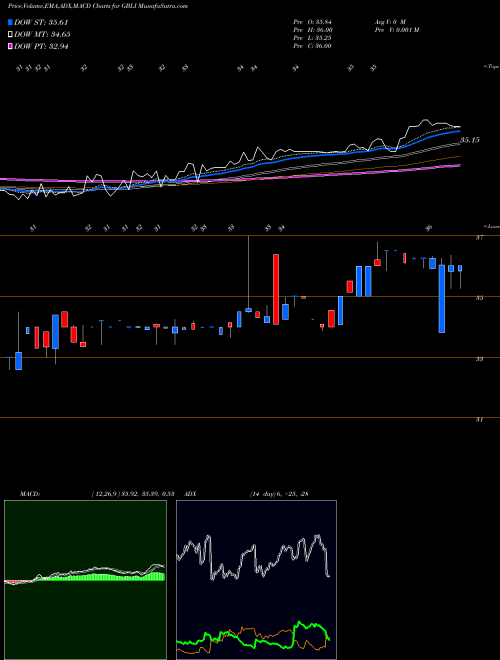Click the 35 price axis label
The image size is (500, 660).
[x=479, y=298]
